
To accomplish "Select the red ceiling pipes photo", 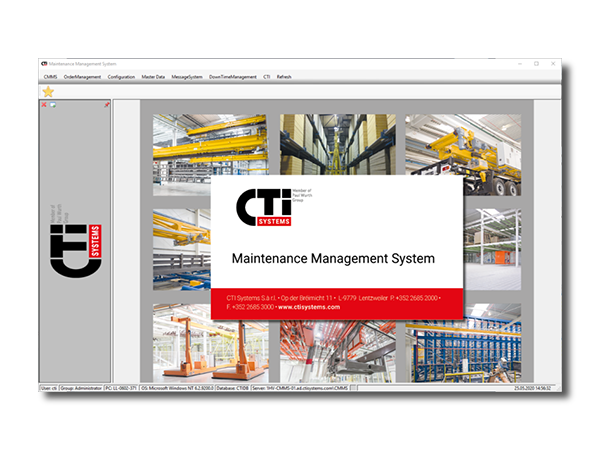I will coord(338,351).
